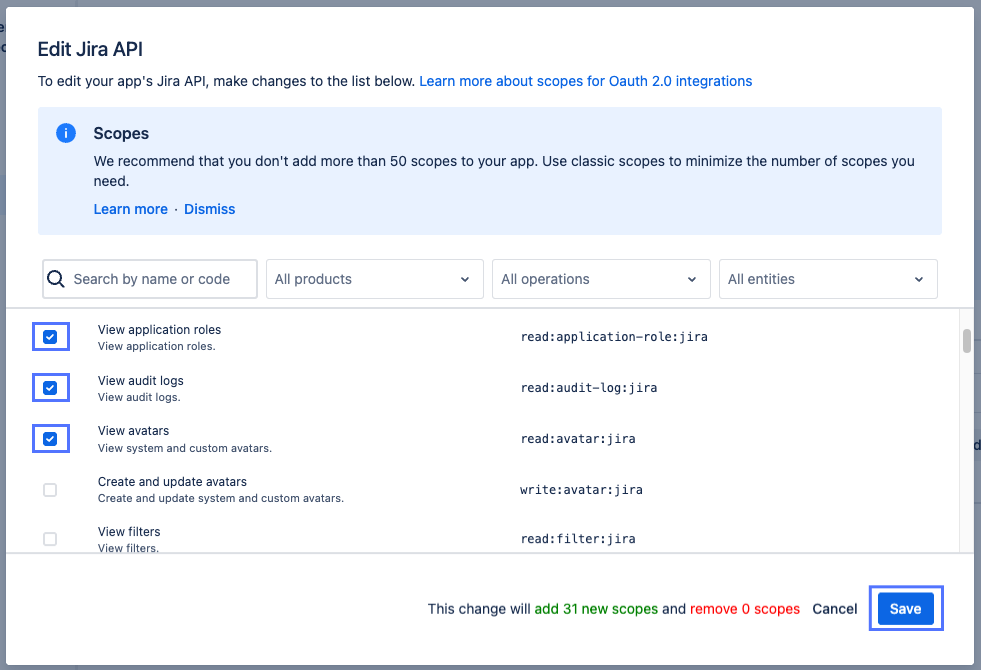Click the 'View filters' scope title

pos(129,532)
